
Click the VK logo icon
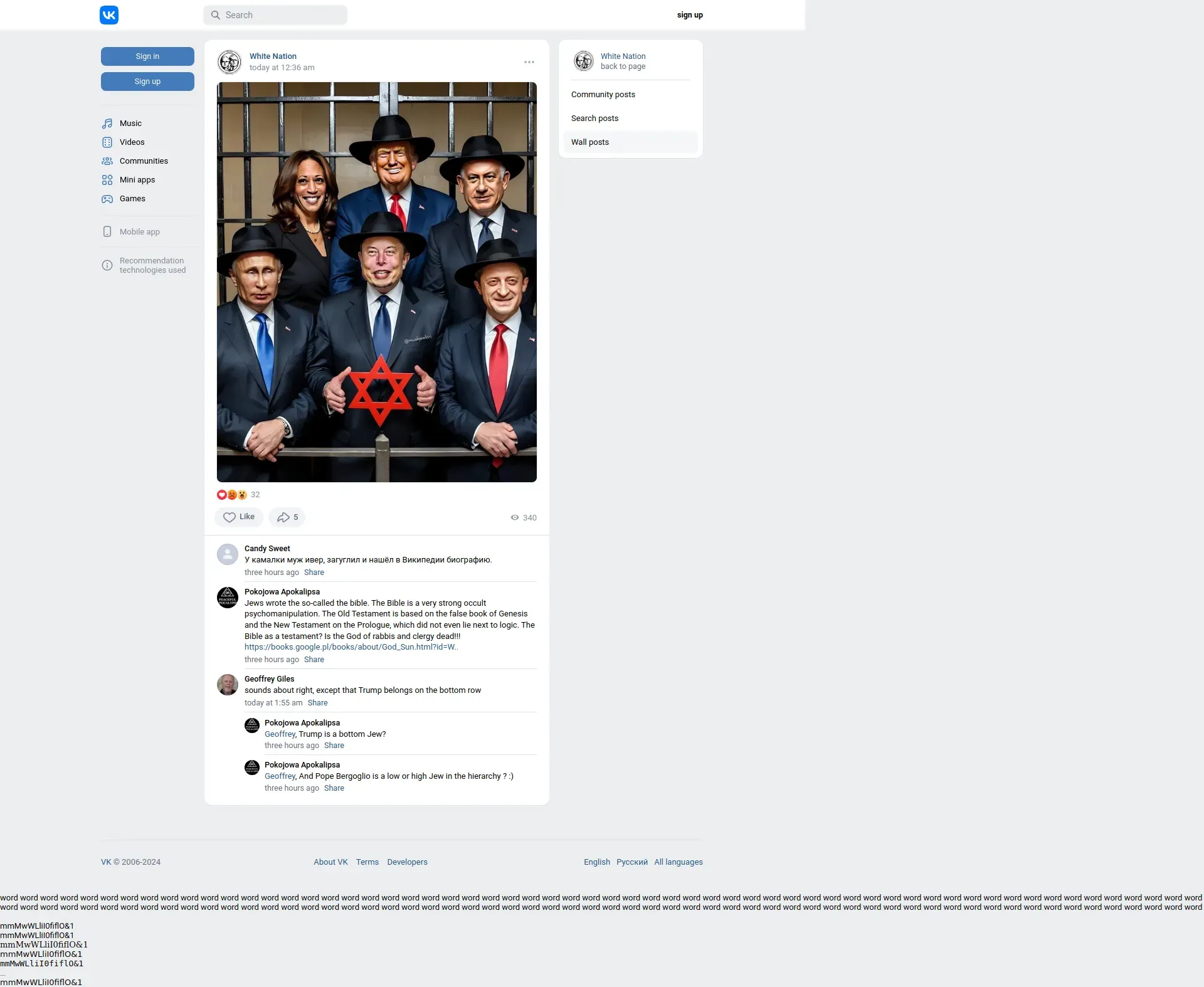point(109,15)
